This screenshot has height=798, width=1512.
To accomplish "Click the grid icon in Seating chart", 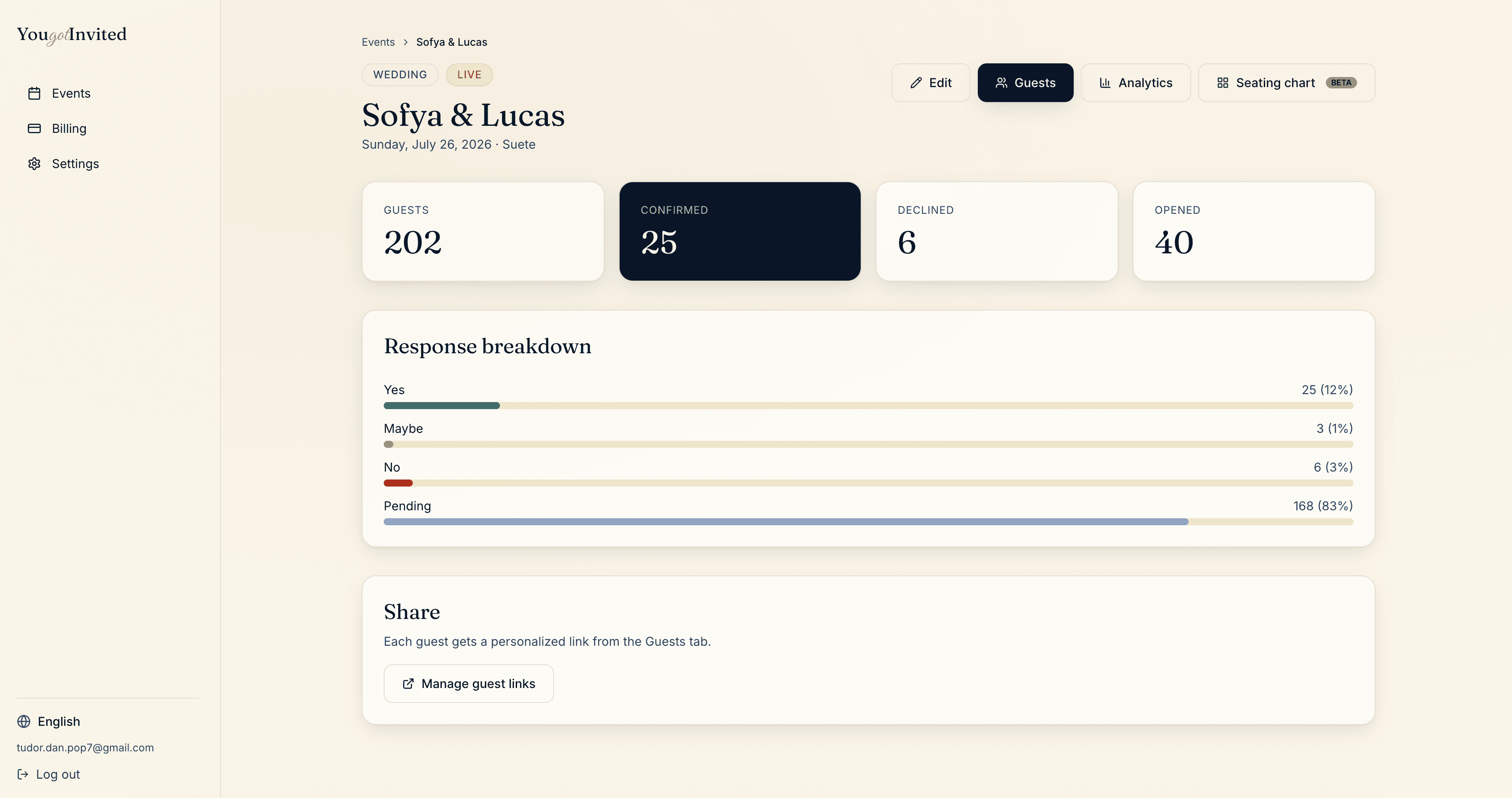I will (x=1222, y=83).
